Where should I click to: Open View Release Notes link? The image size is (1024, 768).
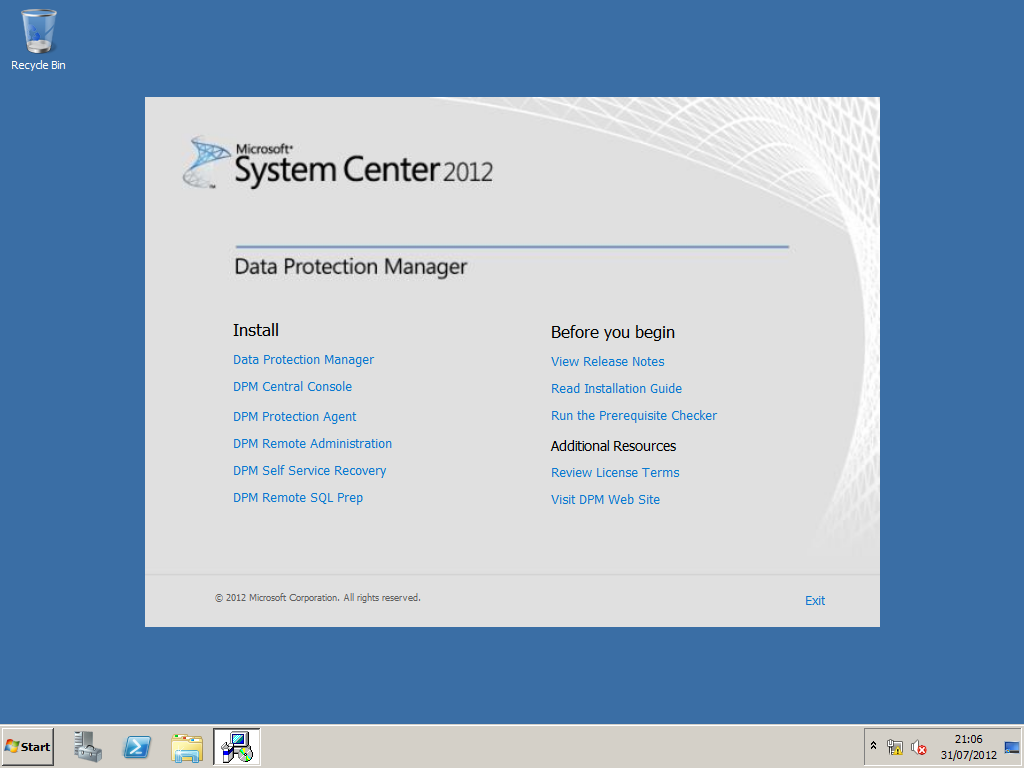[607, 362]
